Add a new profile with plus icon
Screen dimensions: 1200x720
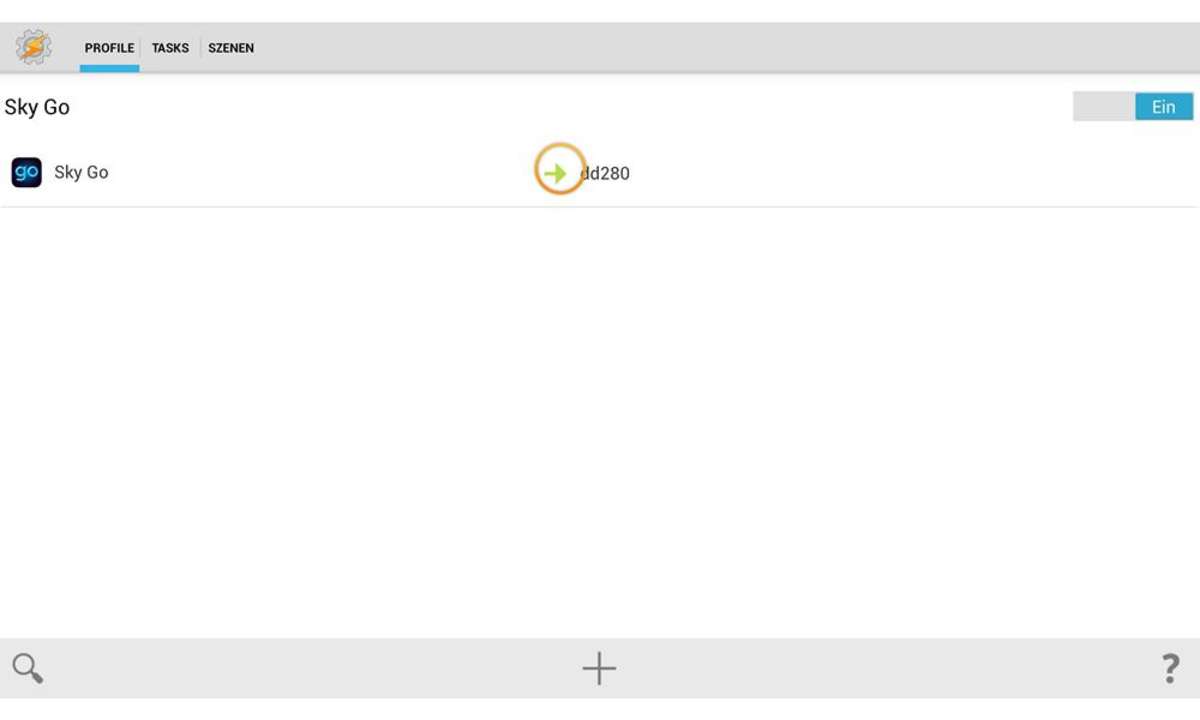click(599, 668)
